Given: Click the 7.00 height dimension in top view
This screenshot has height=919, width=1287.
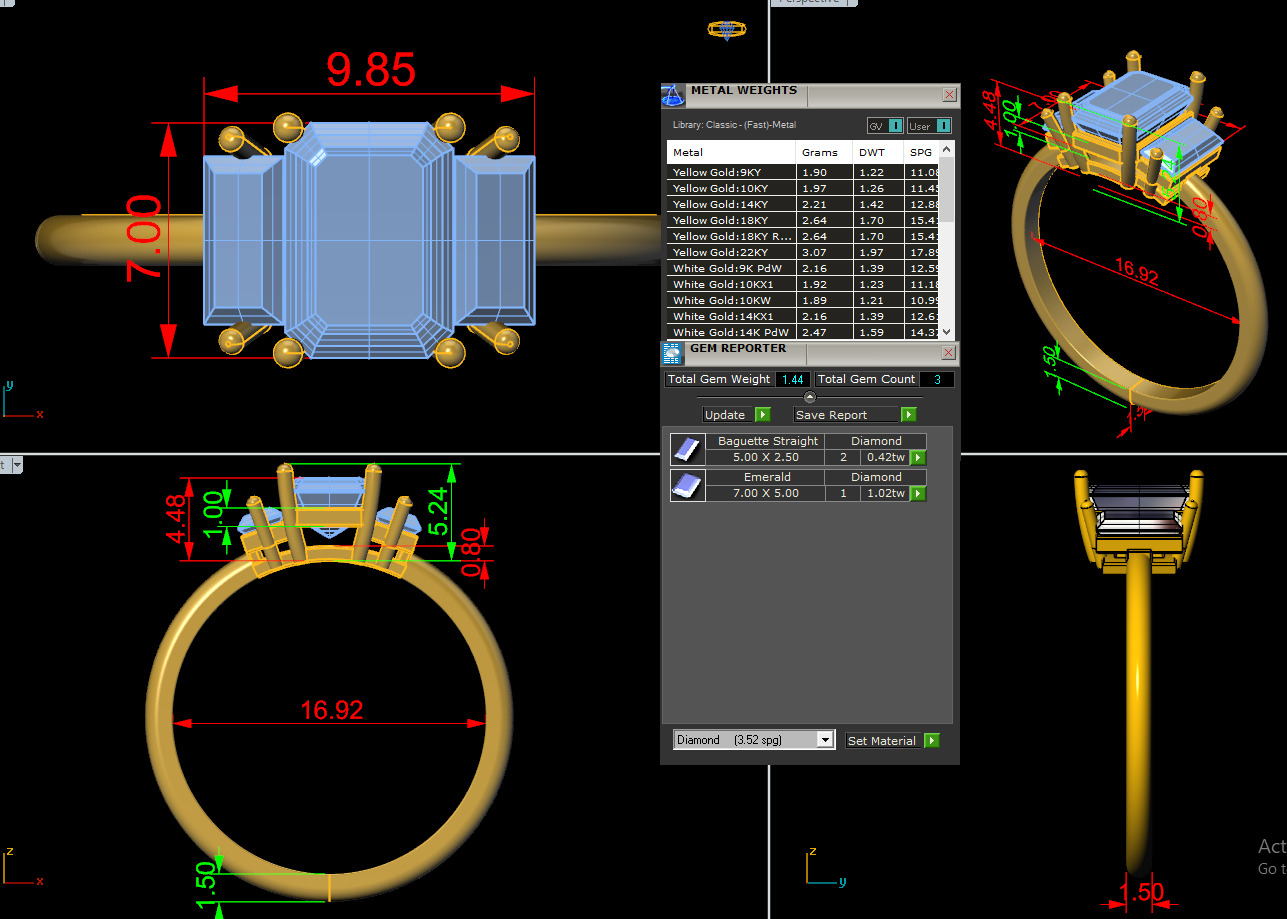Looking at the screenshot, I should [144, 238].
